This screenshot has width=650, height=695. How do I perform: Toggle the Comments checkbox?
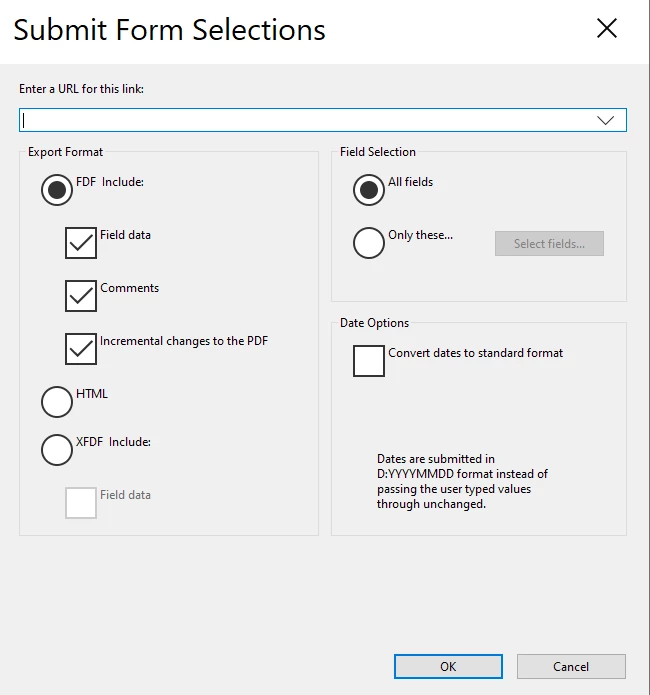click(81, 295)
